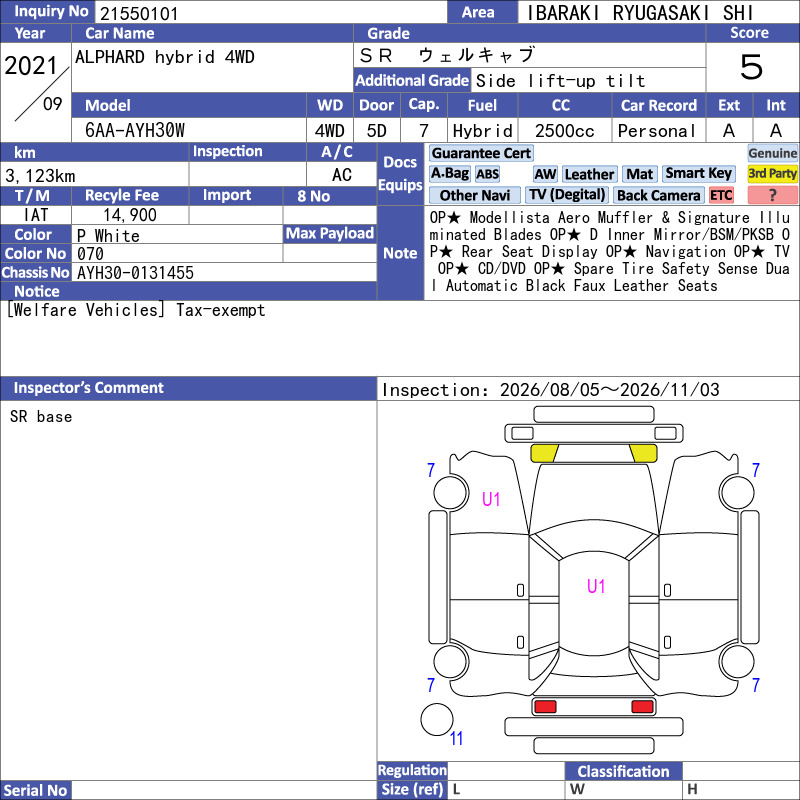The image size is (800, 800).
Task: Click the front-left wheel on diagram
Action: tap(451, 492)
